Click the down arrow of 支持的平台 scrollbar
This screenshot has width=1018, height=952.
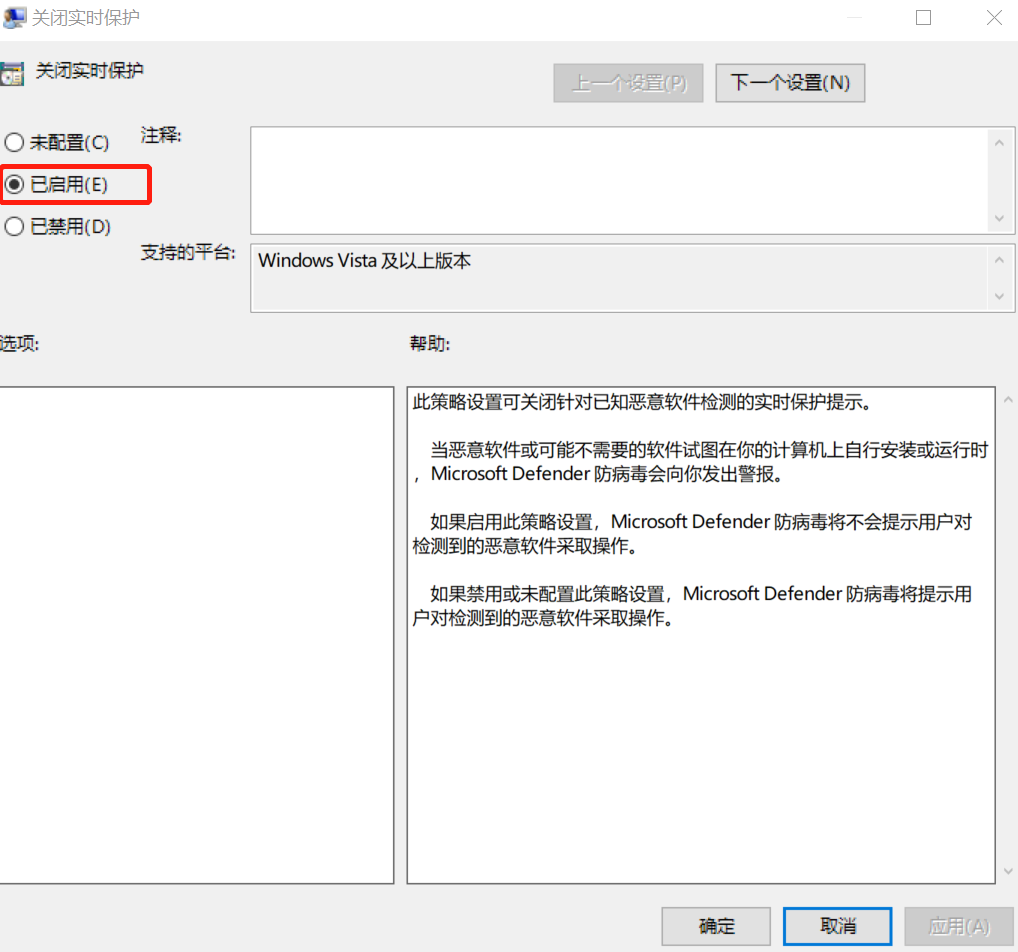(999, 296)
